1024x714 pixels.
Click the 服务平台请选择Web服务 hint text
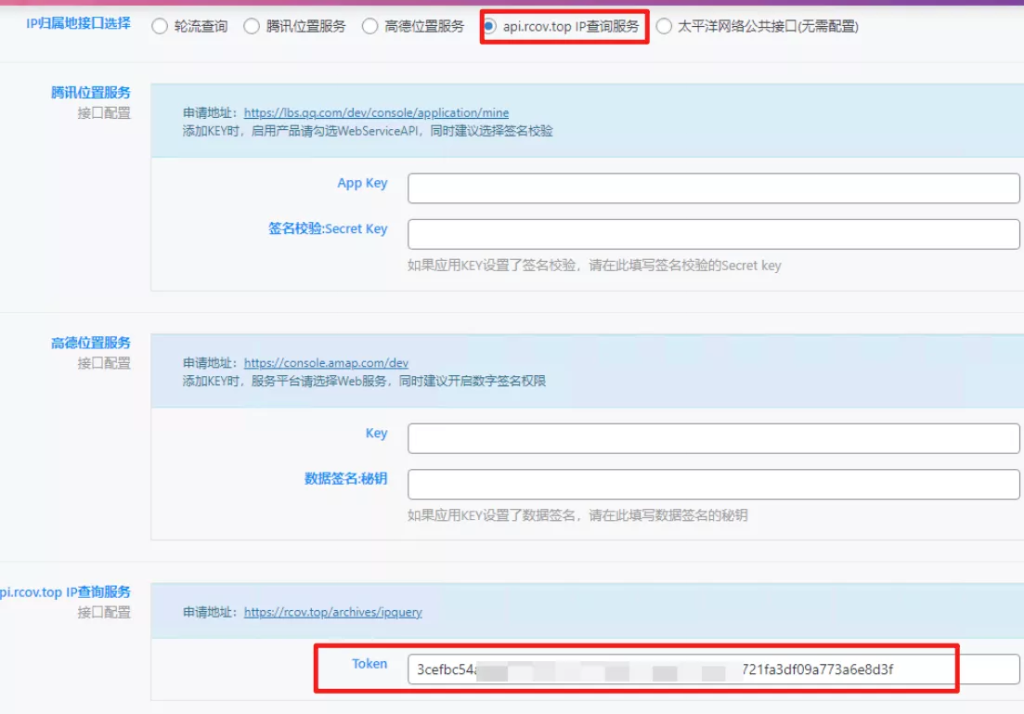coord(364,381)
